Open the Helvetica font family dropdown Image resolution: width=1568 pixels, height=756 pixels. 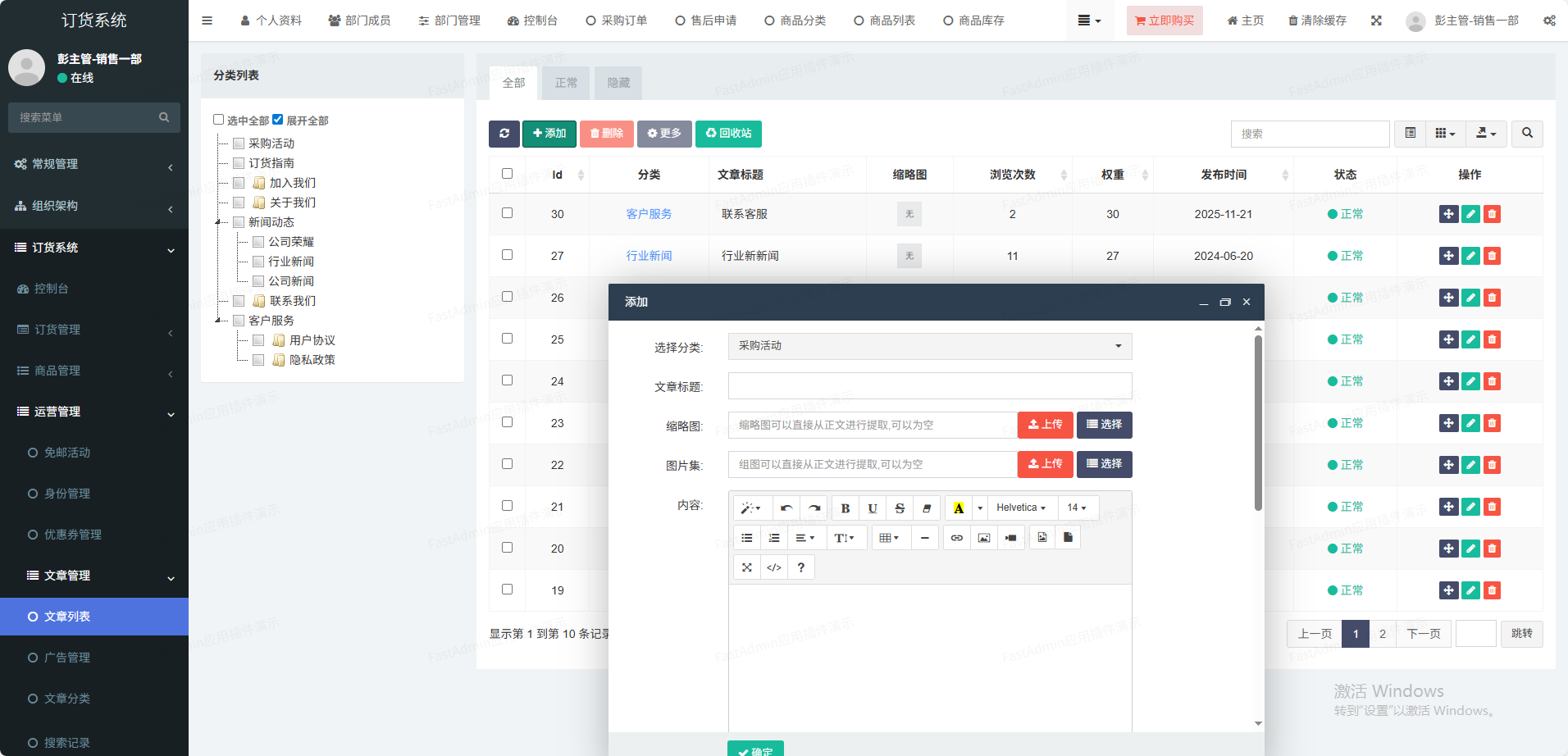tap(1021, 508)
